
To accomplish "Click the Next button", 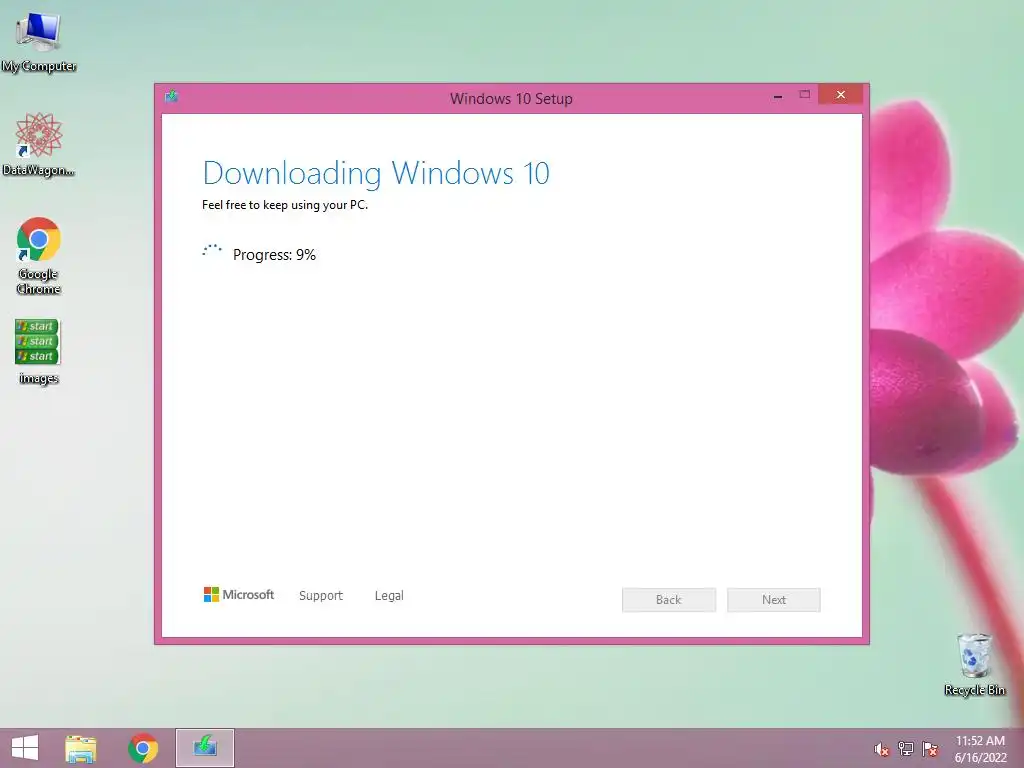I will tap(774, 600).
